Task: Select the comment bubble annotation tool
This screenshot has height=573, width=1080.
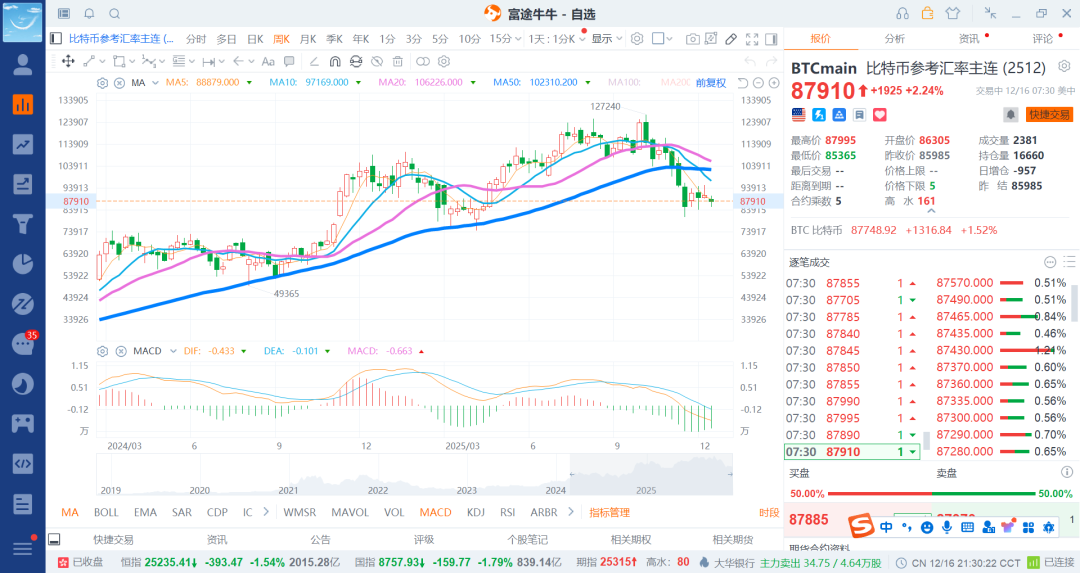Action: click(x=289, y=61)
